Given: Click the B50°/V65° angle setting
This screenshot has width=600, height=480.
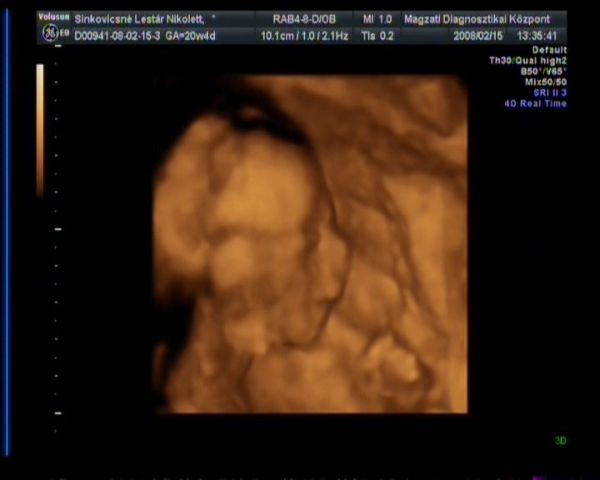Looking at the screenshot, I should [541, 71].
